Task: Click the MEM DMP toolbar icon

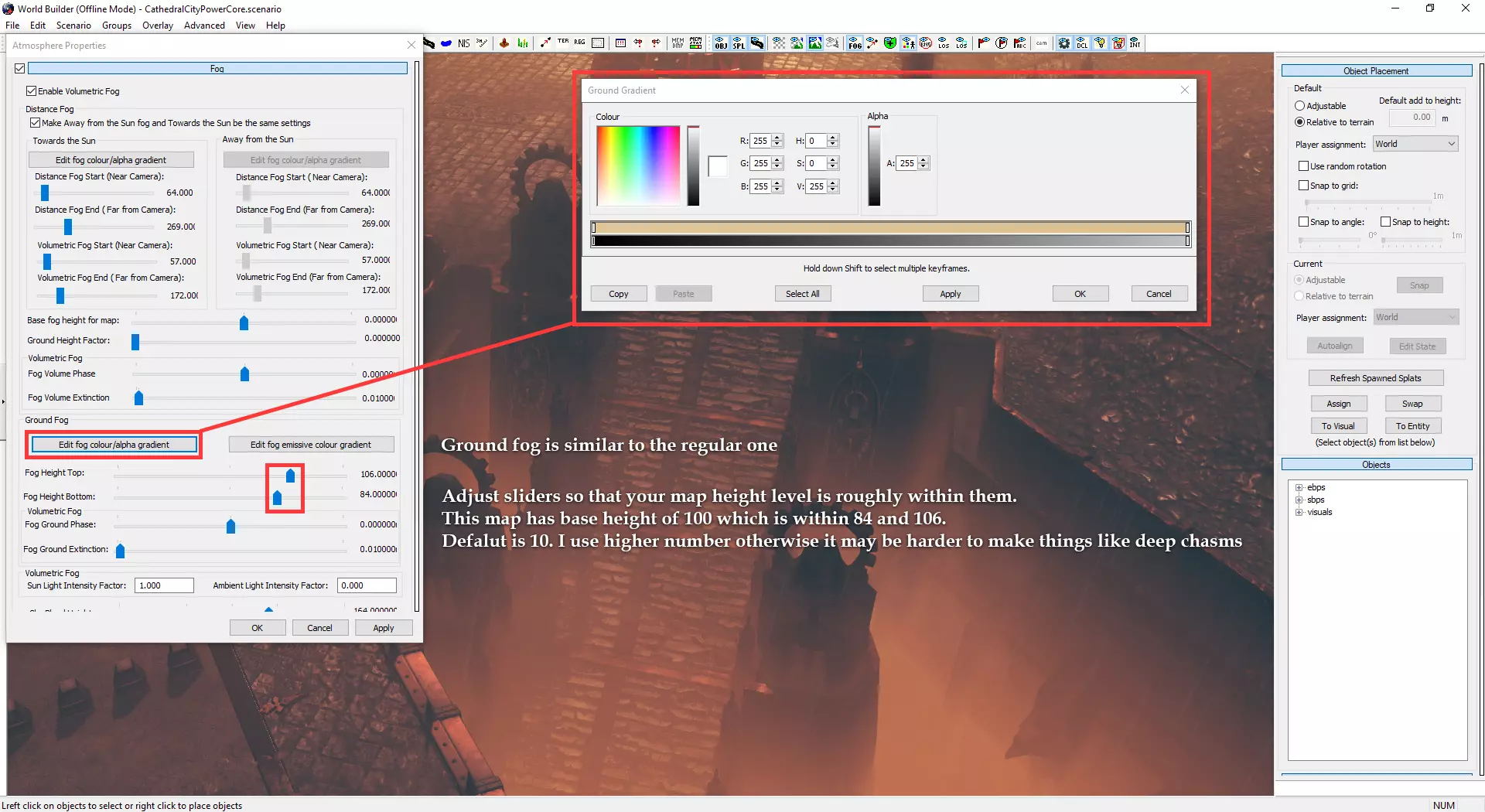Action: [x=678, y=43]
